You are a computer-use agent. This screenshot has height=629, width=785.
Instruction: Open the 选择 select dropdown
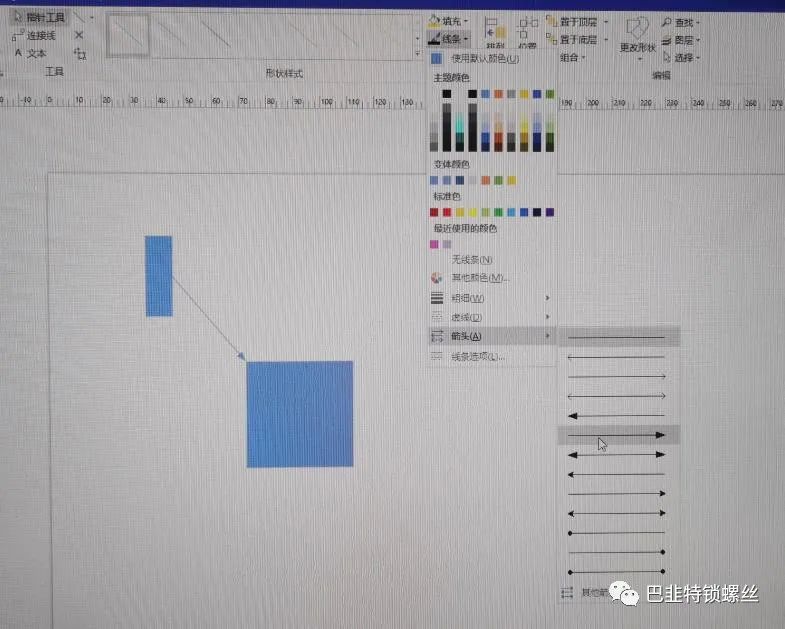point(681,58)
